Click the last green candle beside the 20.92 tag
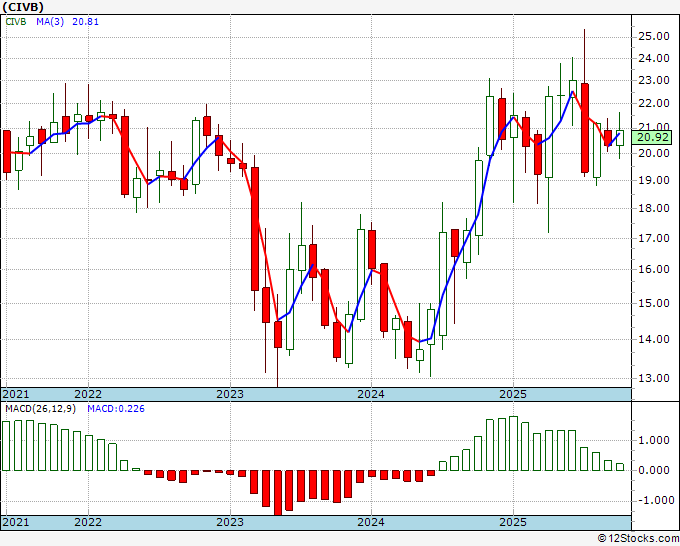Image resolution: width=680 pixels, height=546 pixels. [620, 138]
